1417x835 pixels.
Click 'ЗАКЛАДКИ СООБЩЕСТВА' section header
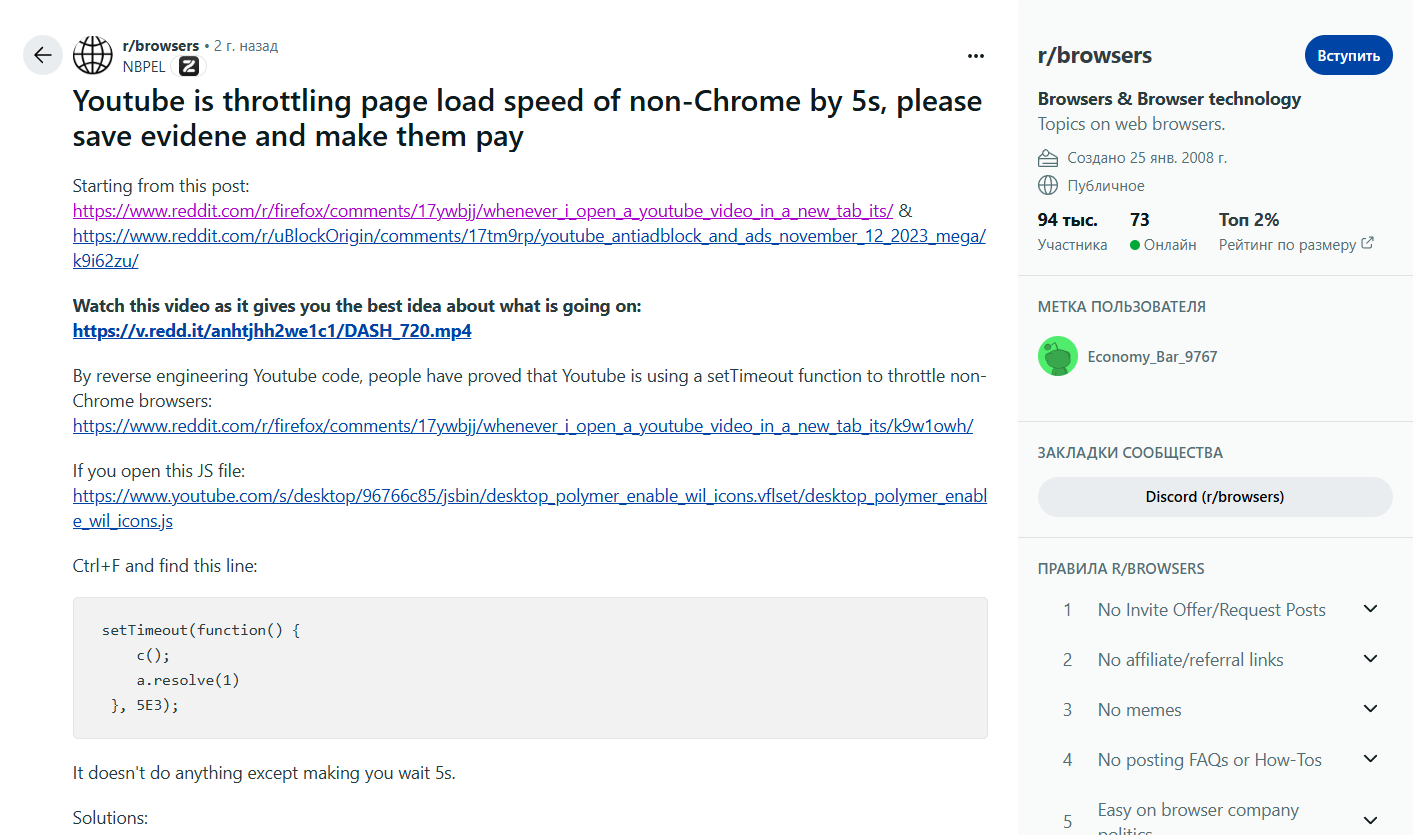[1130, 453]
